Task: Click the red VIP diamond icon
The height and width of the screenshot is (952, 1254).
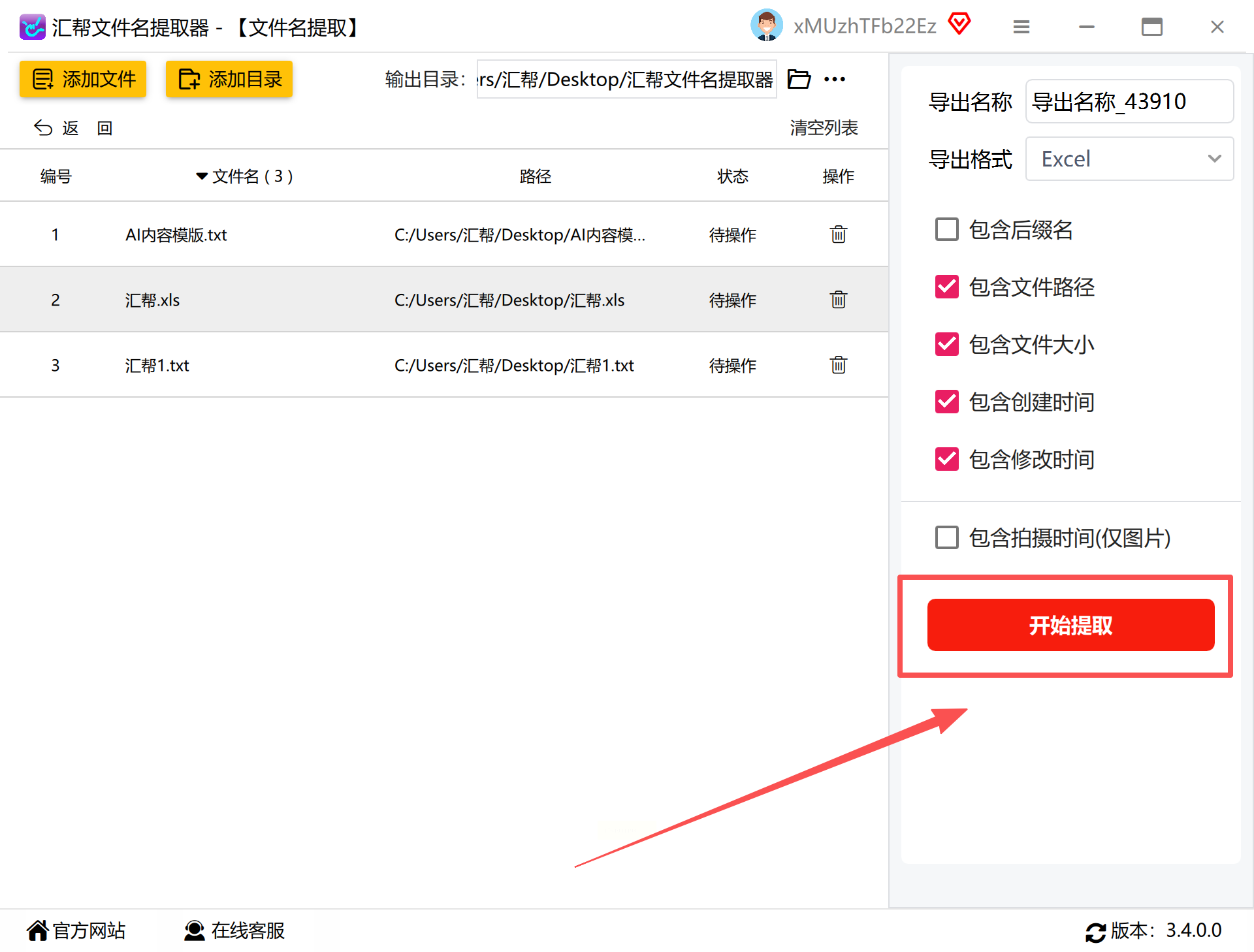Action: (x=959, y=25)
